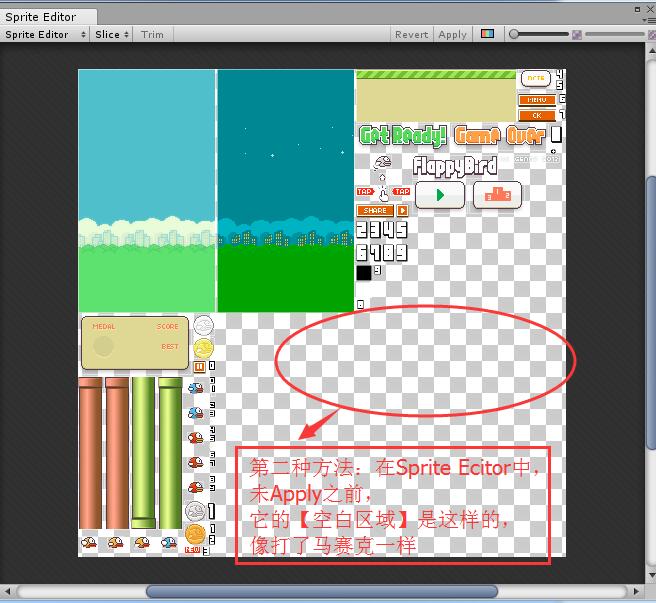Maximize the Sprite Editor window
The image size is (656, 603).
click(x=638, y=8)
